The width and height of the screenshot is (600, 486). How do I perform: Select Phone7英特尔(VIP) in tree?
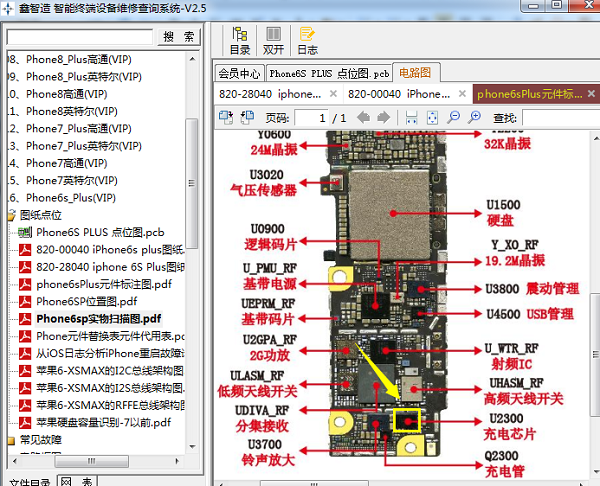tap(72, 180)
